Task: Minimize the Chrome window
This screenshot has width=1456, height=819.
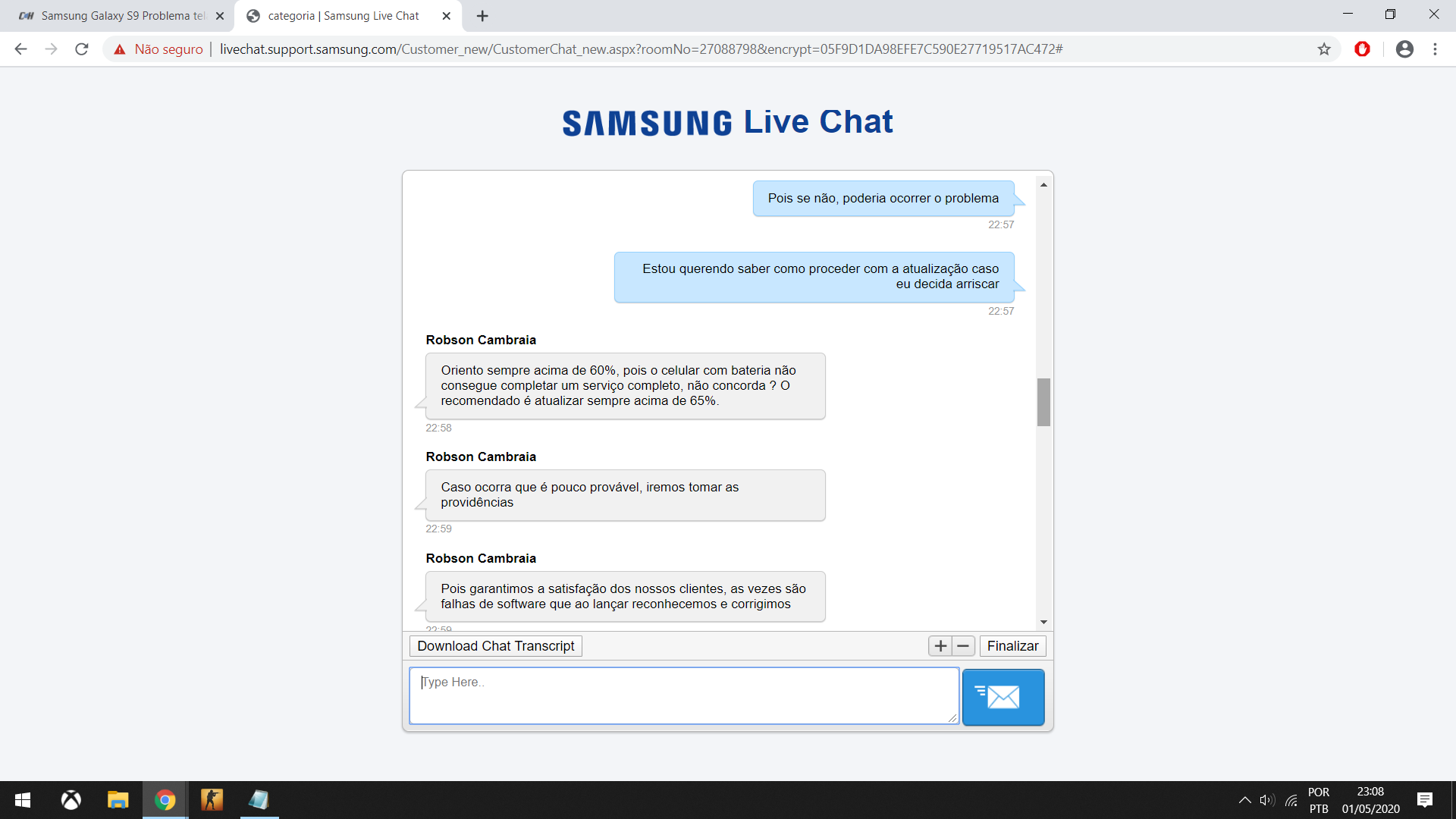Action: (x=1348, y=14)
